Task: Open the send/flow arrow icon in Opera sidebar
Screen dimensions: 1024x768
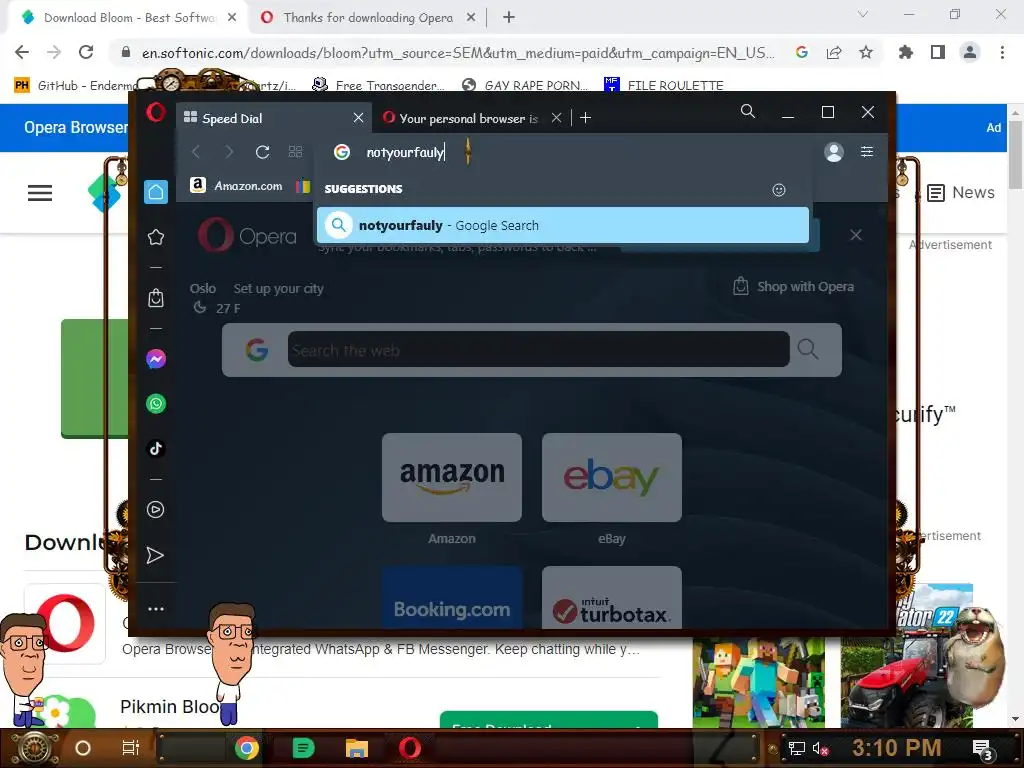Action: [155, 555]
